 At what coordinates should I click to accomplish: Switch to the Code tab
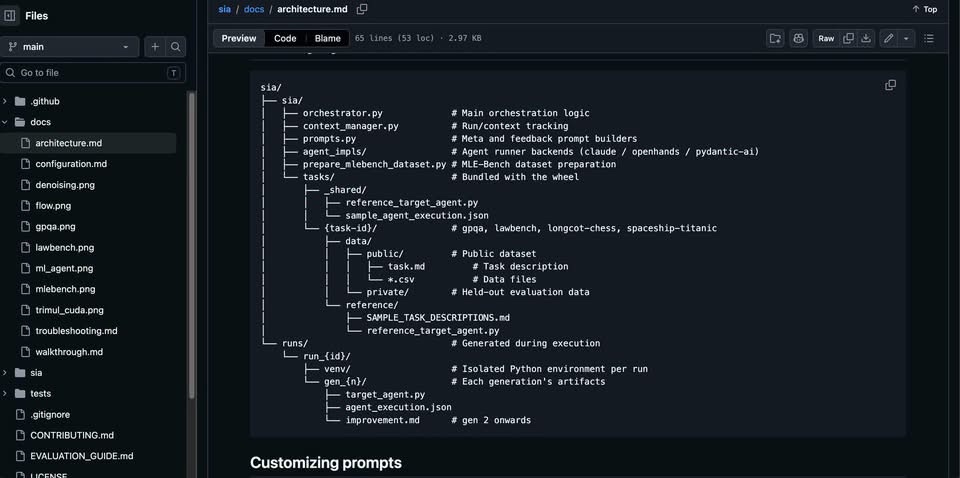(285, 39)
